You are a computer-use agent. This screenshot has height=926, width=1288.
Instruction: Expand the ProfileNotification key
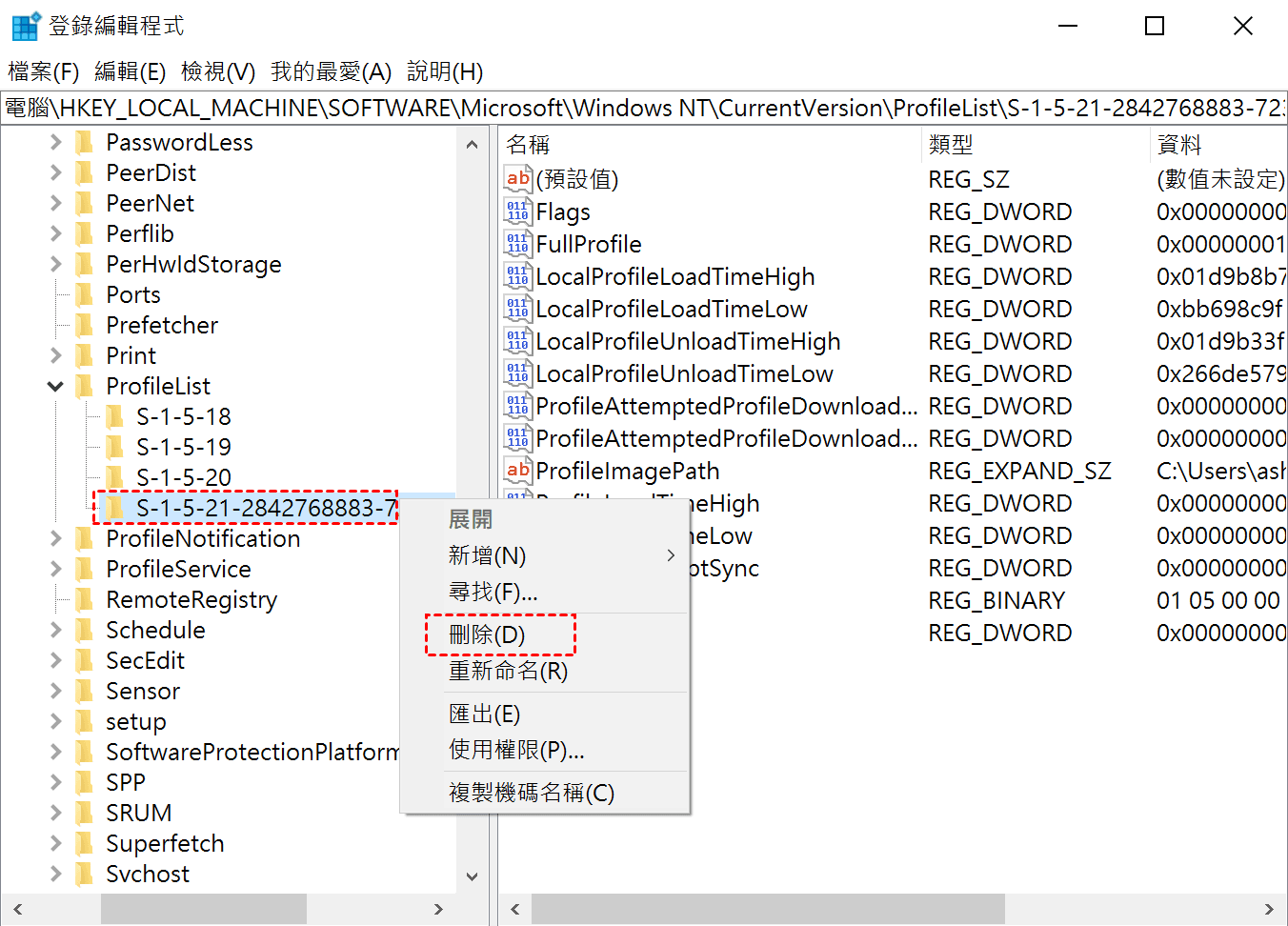tap(55, 539)
